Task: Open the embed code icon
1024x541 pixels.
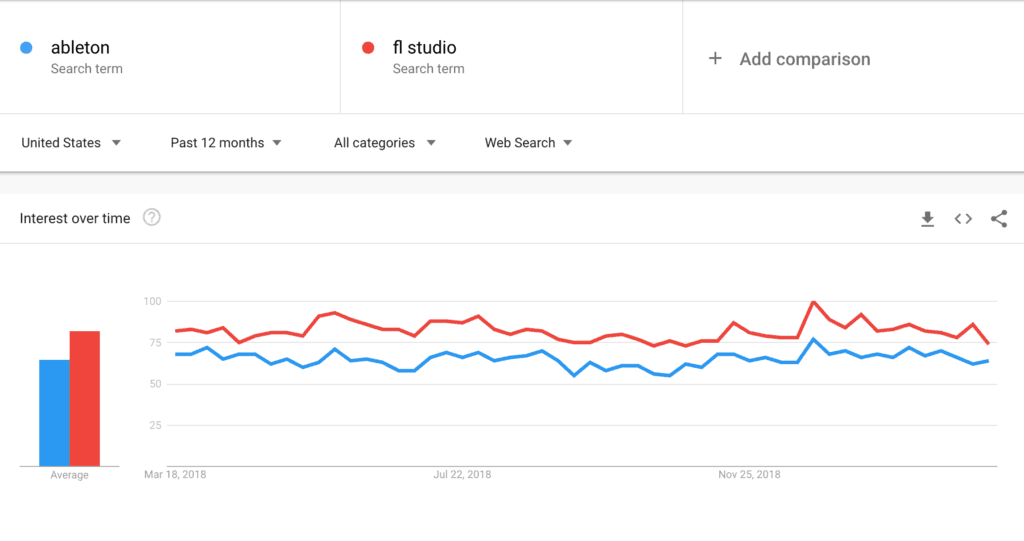Action: pos(963,219)
